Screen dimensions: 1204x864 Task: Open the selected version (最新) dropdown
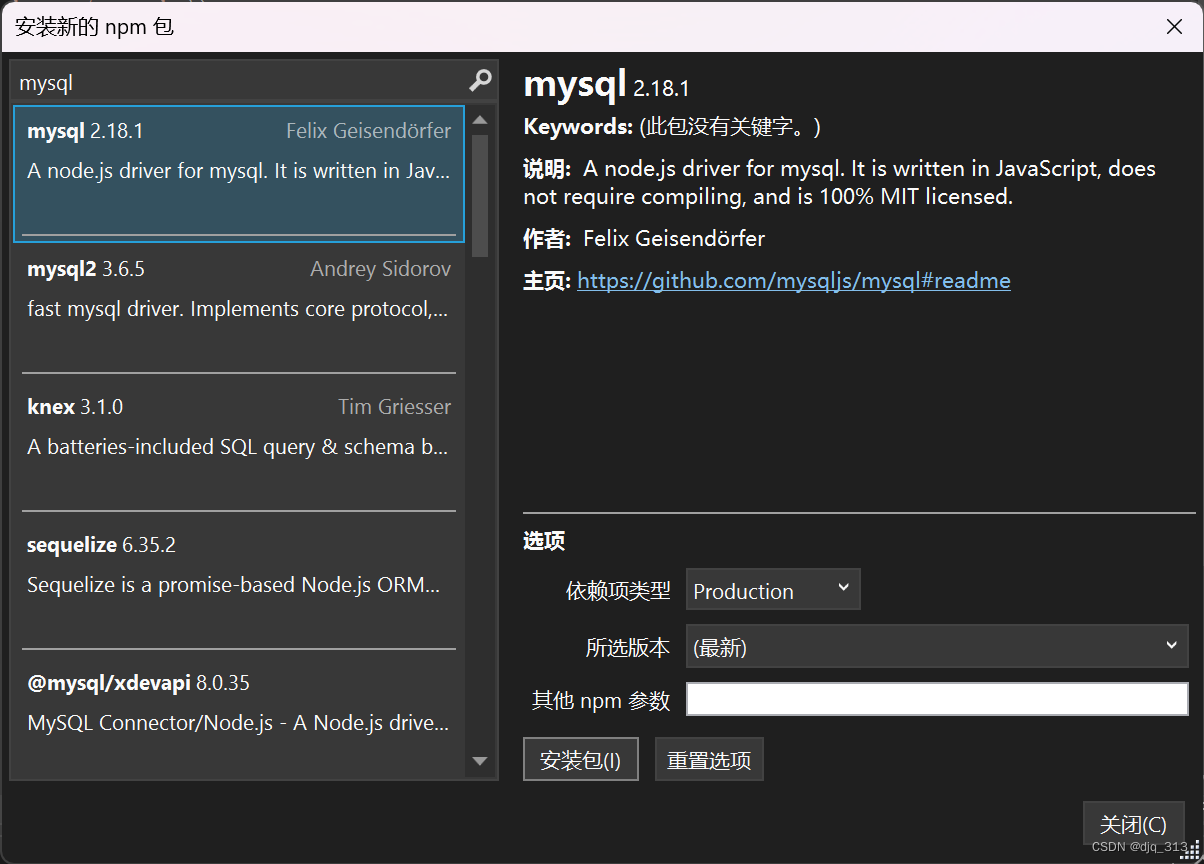pos(937,647)
